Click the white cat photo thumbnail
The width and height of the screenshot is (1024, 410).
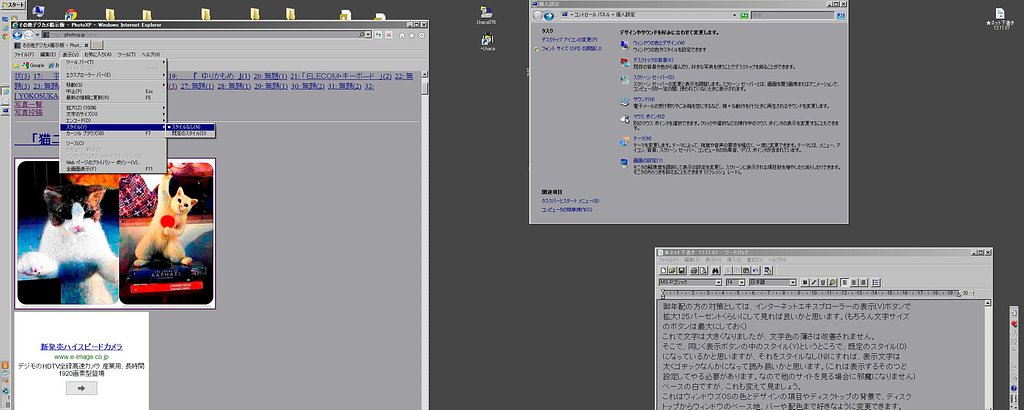coord(68,232)
